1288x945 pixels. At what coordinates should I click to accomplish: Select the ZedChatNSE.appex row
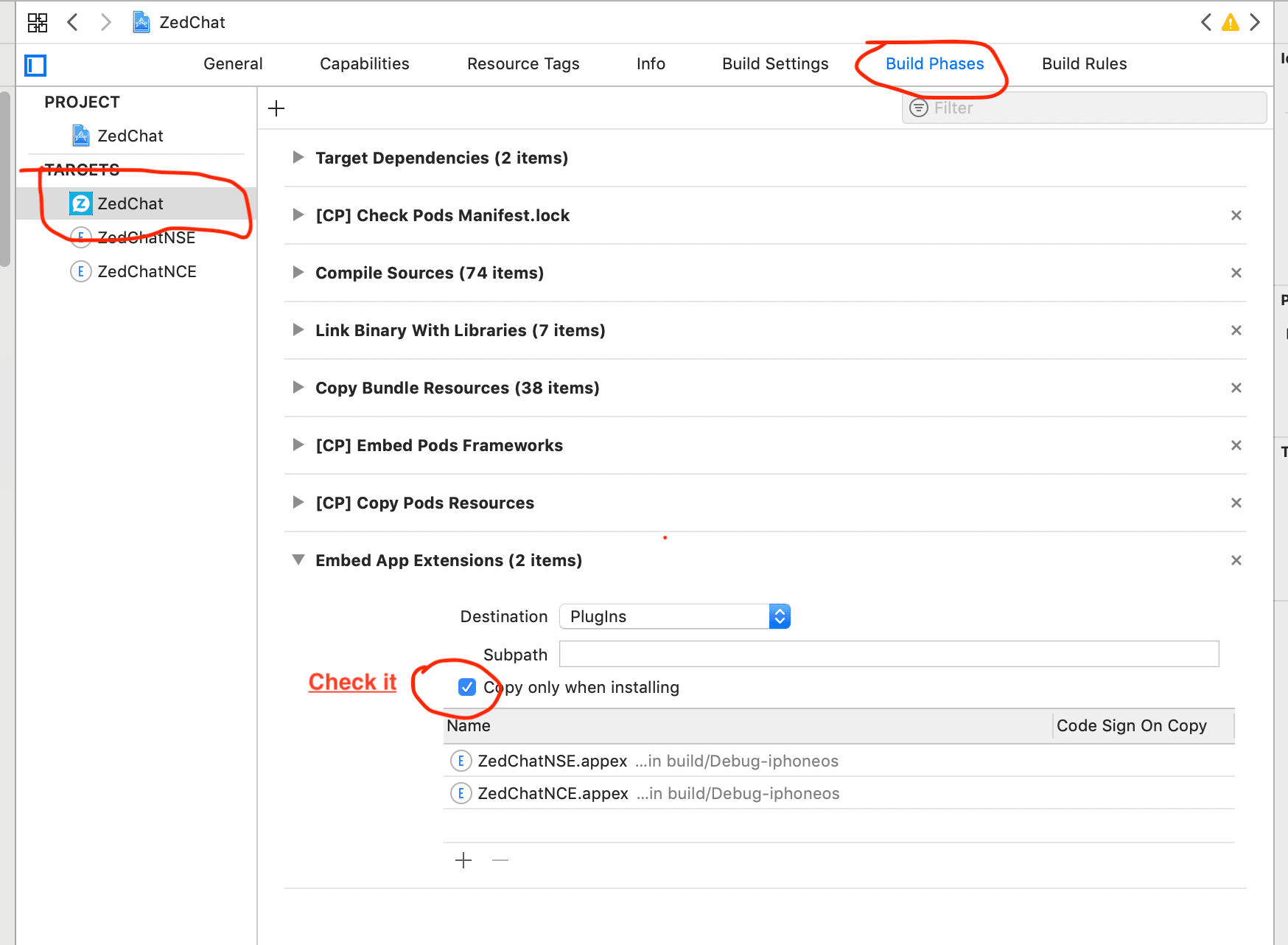(x=839, y=761)
